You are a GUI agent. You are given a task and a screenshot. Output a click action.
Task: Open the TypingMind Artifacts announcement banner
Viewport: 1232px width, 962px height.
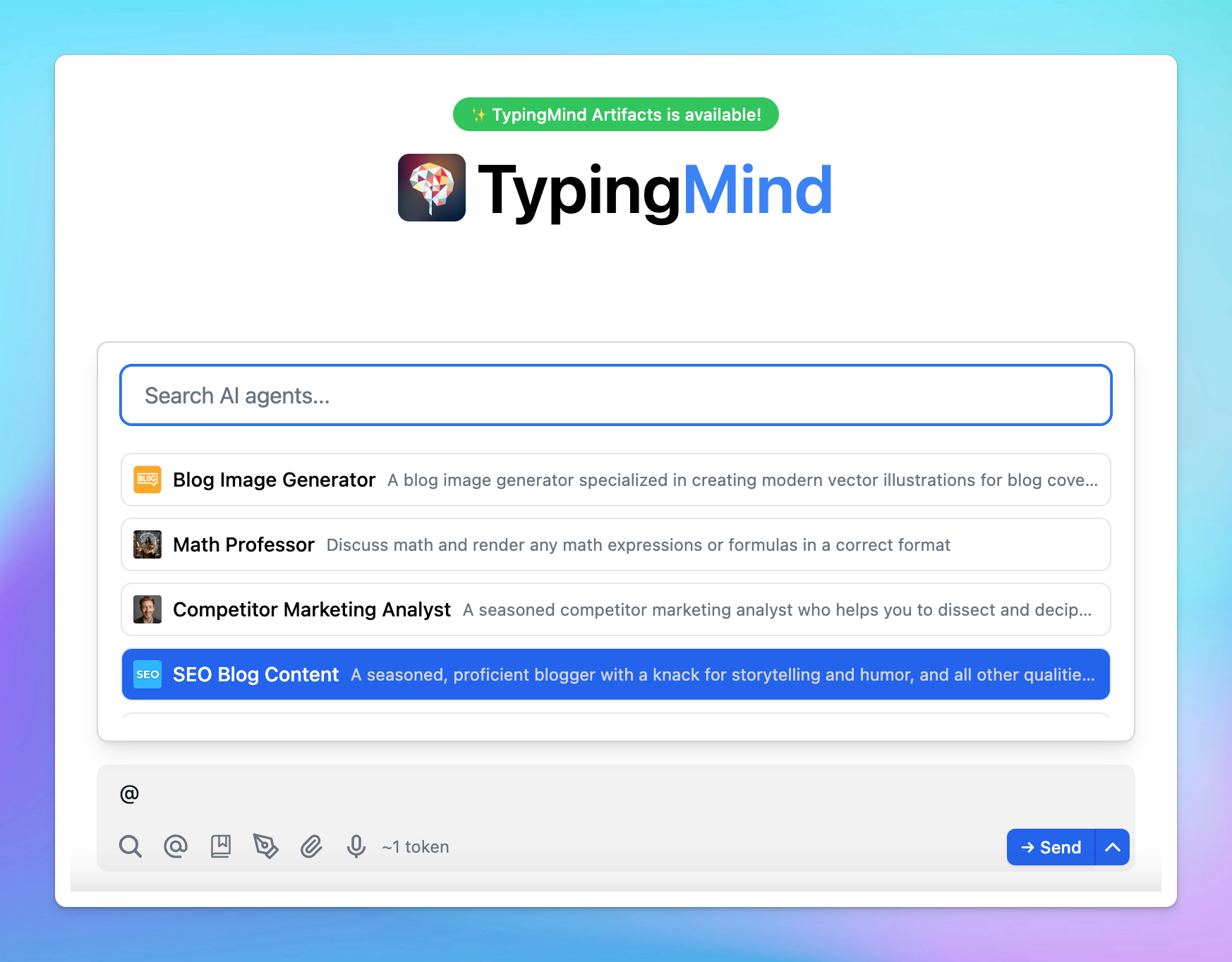[616, 114]
